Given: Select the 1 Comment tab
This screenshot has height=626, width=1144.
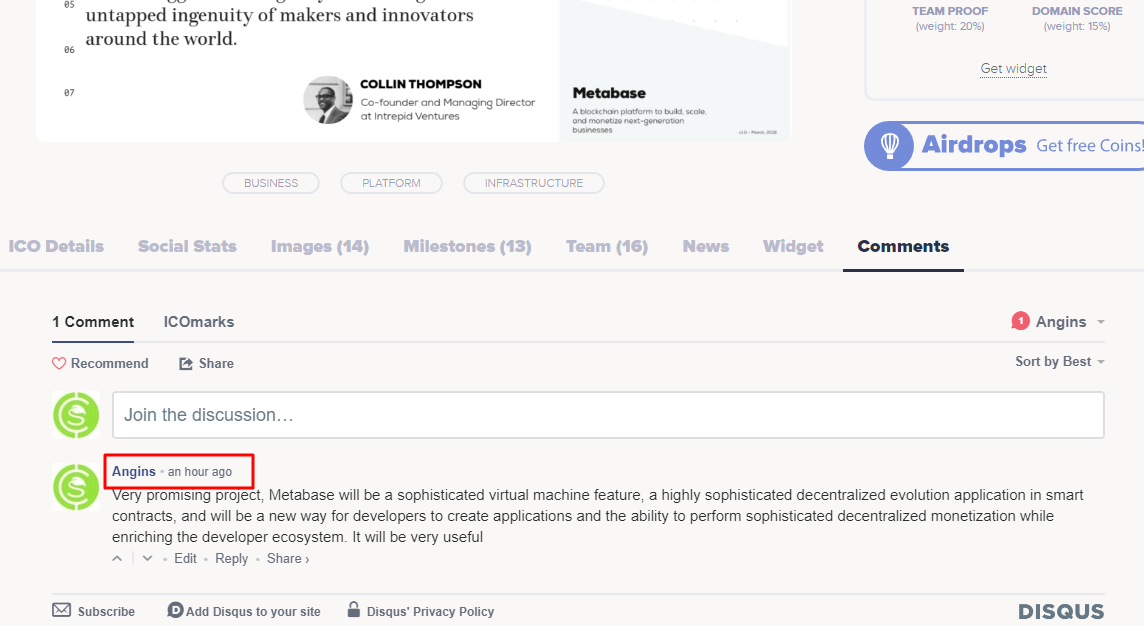Looking at the screenshot, I should click(x=93, y=322).
